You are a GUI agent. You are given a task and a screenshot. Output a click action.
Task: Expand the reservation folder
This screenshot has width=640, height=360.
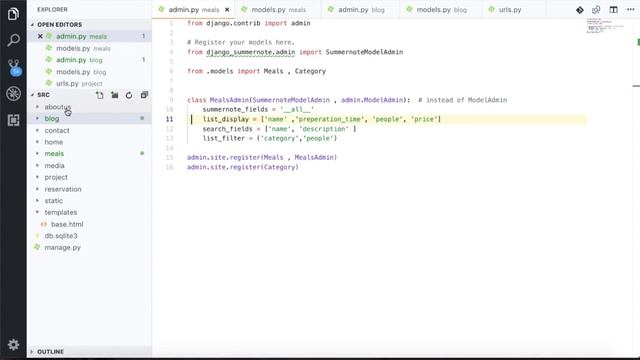(63, 189)
